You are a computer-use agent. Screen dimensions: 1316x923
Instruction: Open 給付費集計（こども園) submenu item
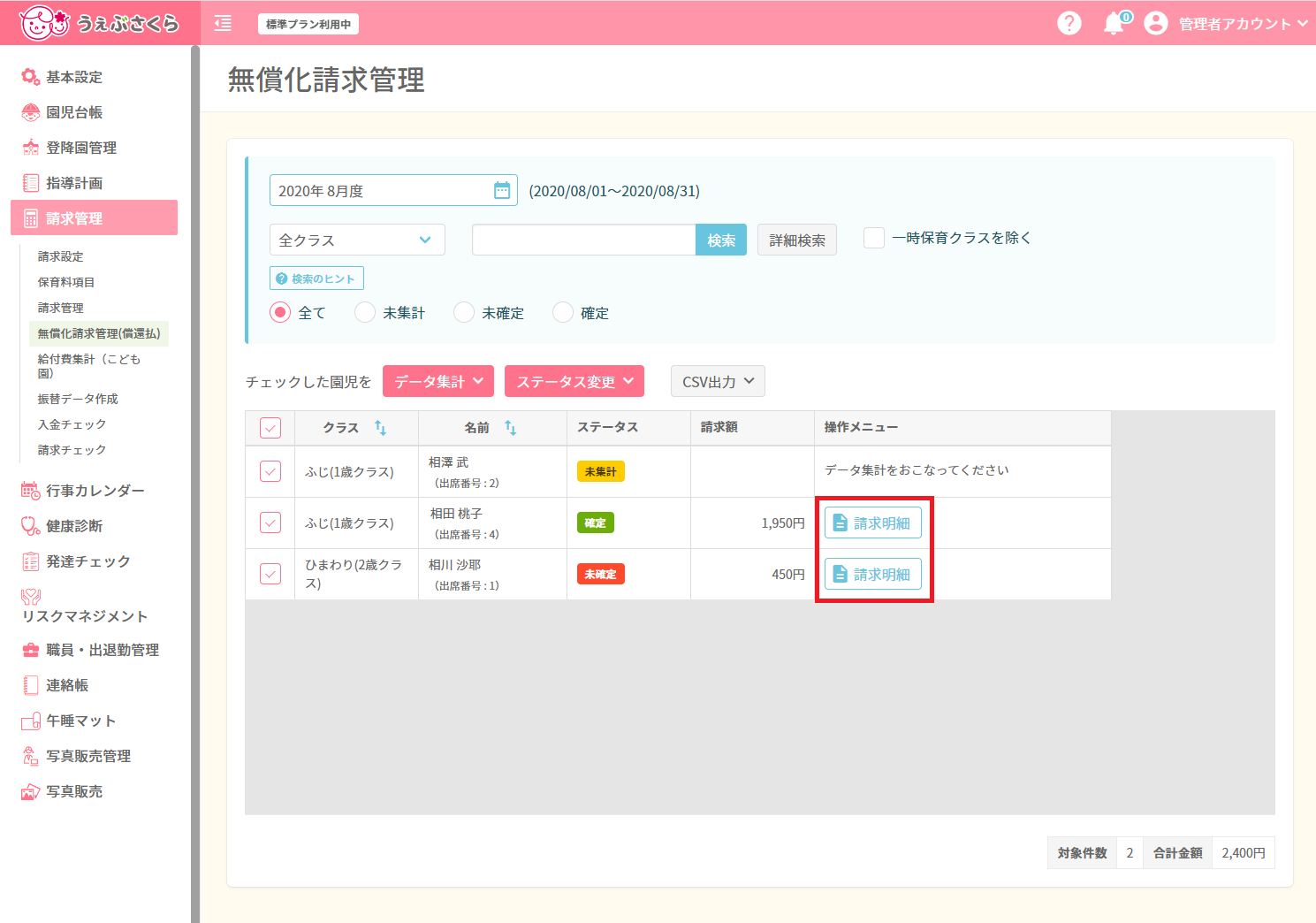[88, 366]
